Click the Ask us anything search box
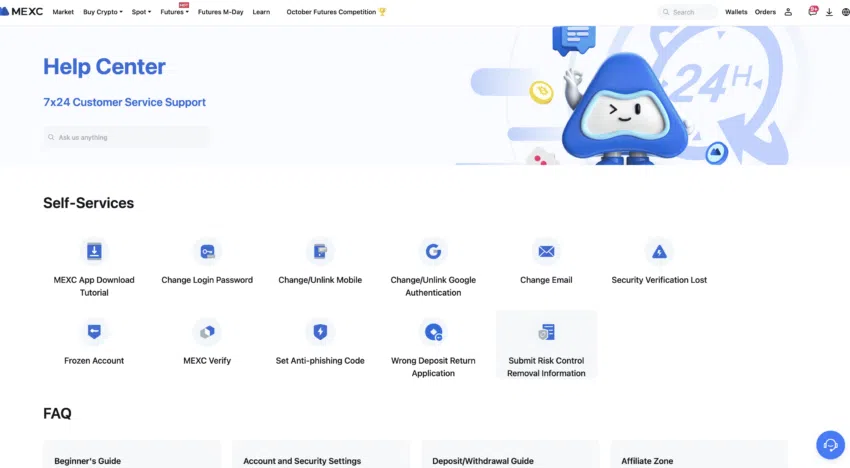 [x=126, y=137]
